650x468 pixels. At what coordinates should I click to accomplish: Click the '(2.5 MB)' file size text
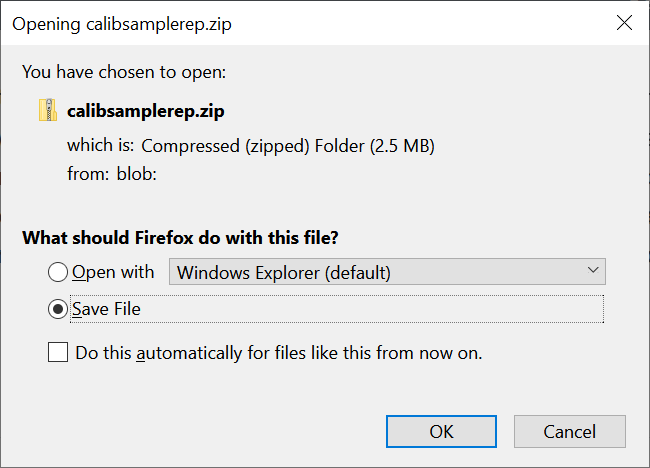[x=402, y=146]
